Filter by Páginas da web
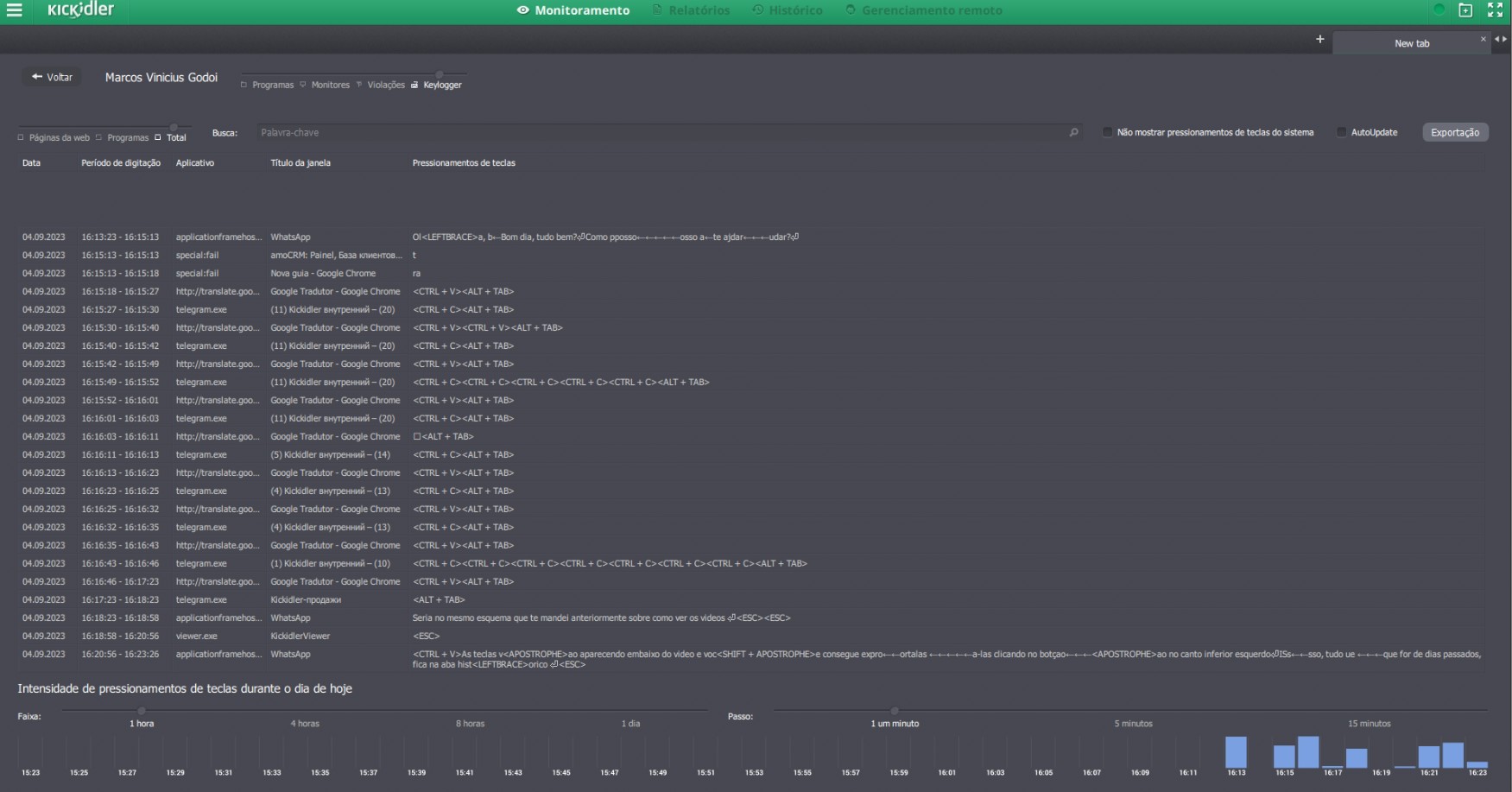1512x792 pixels. pyautogui.click(x=54, y=137)
